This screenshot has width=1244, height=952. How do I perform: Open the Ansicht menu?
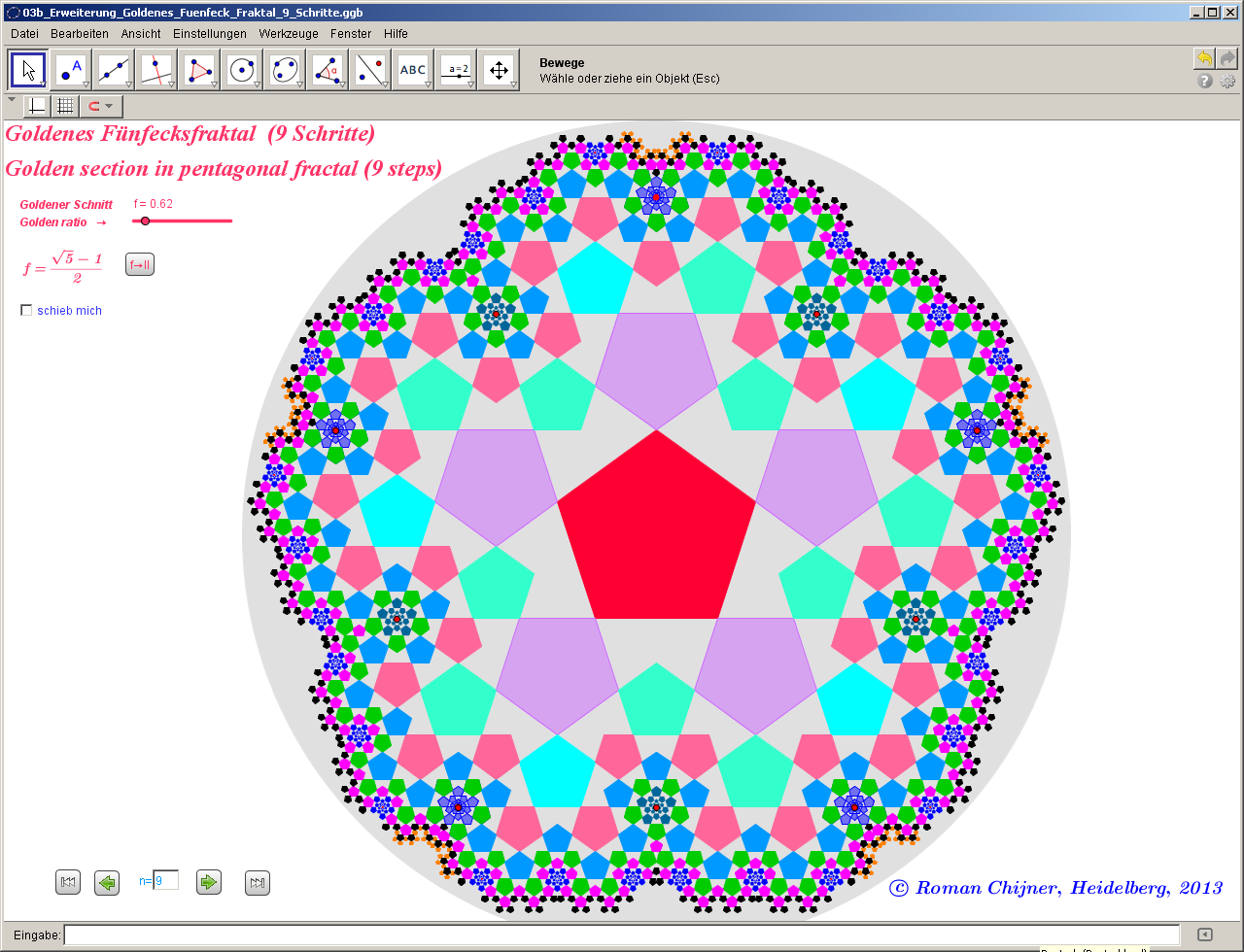pos(141,33)
